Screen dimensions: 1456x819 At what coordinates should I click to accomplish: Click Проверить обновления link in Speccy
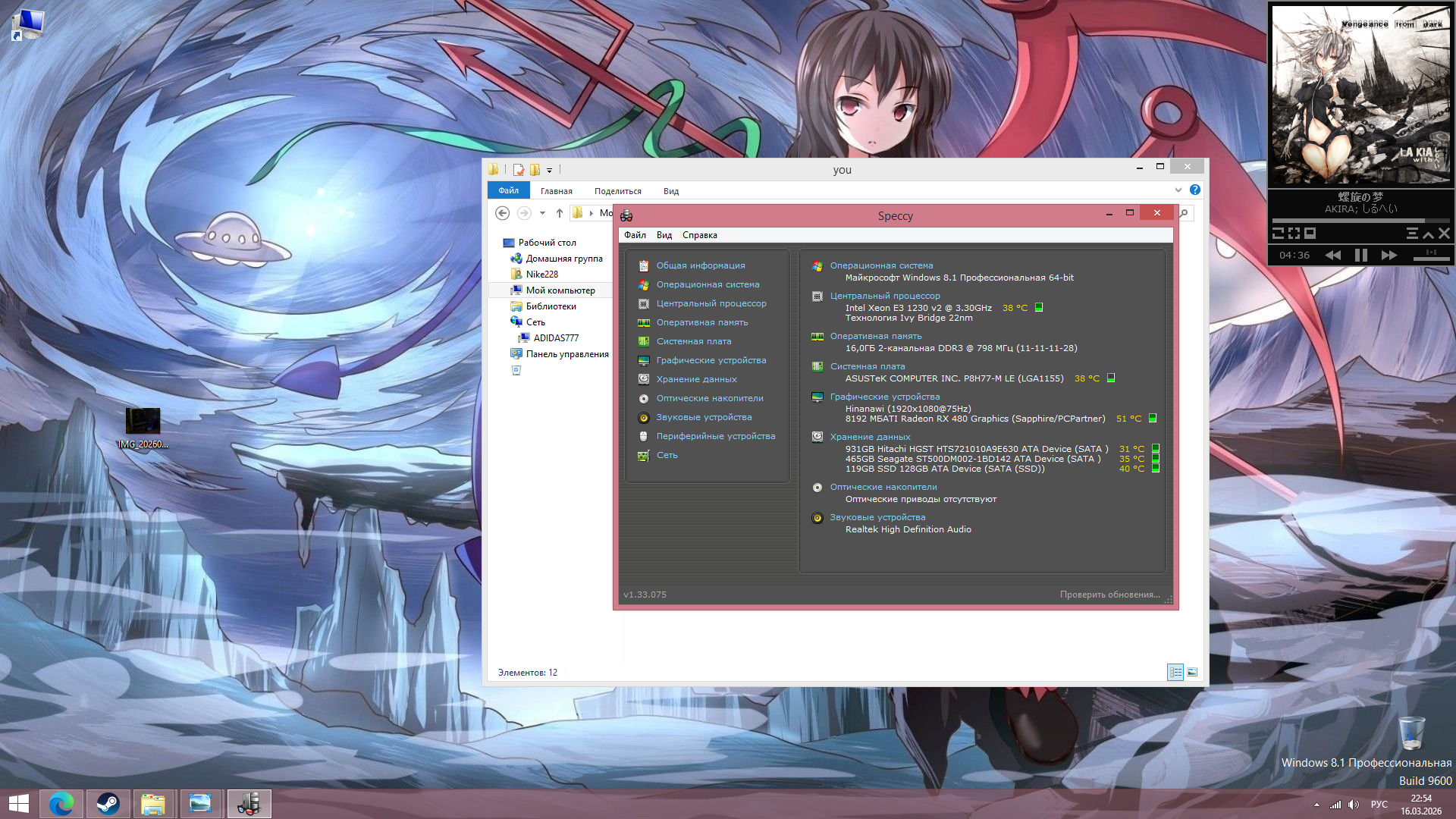1109,595
